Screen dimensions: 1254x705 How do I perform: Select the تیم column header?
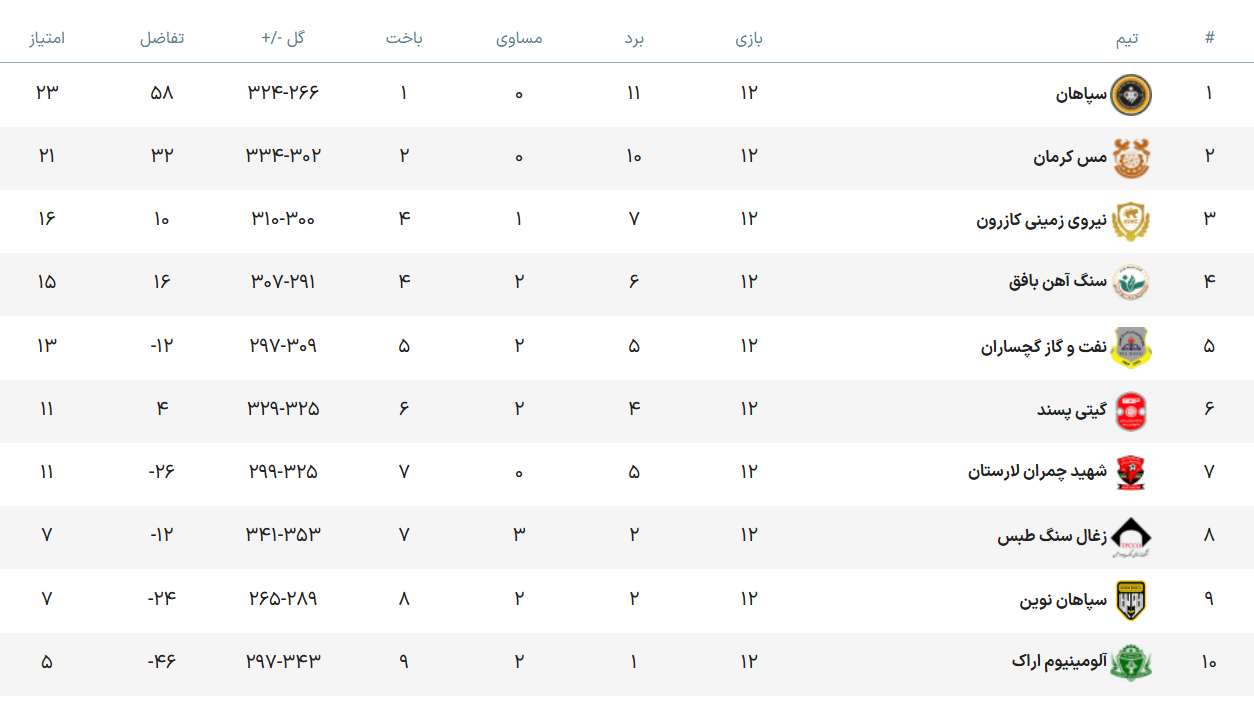pos(1127,39)
